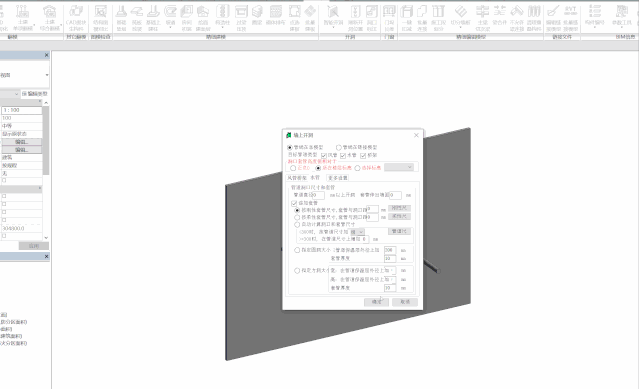
Task: Select 按柔性套管尺寸 radio option
Action: pyautogui.click(x=297, y=218)
